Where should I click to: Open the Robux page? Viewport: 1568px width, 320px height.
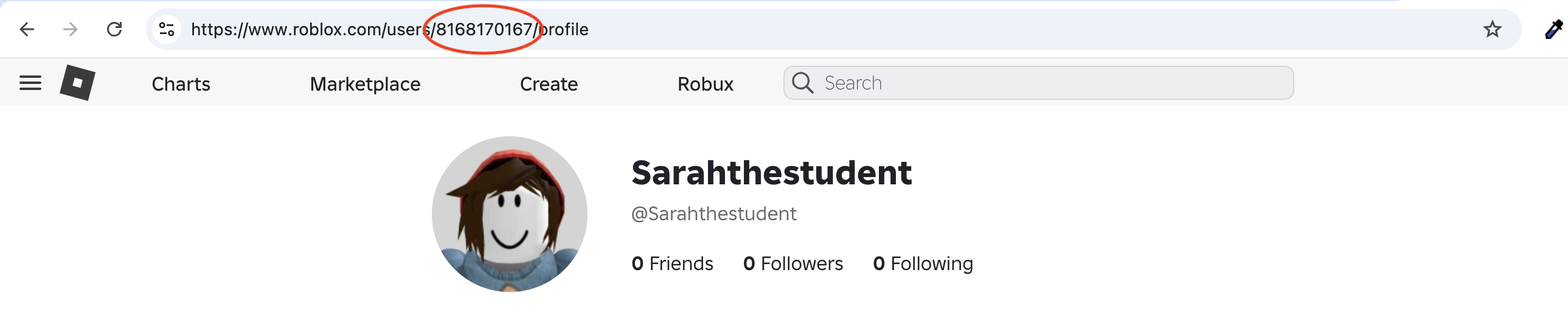pos(706,84)
